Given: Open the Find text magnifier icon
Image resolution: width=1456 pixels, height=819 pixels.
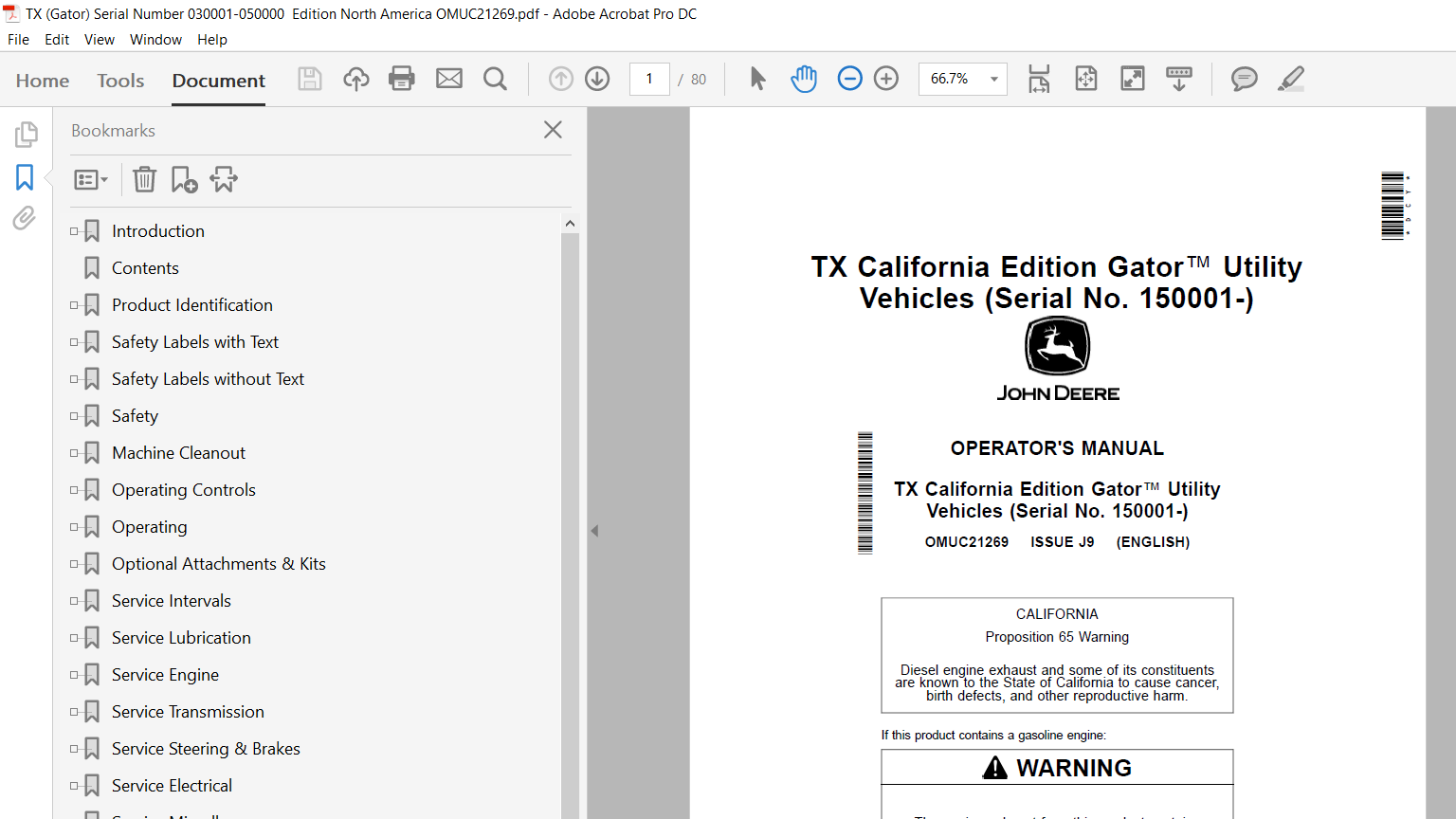Looking at the screenshot, I should coord(495,79).
